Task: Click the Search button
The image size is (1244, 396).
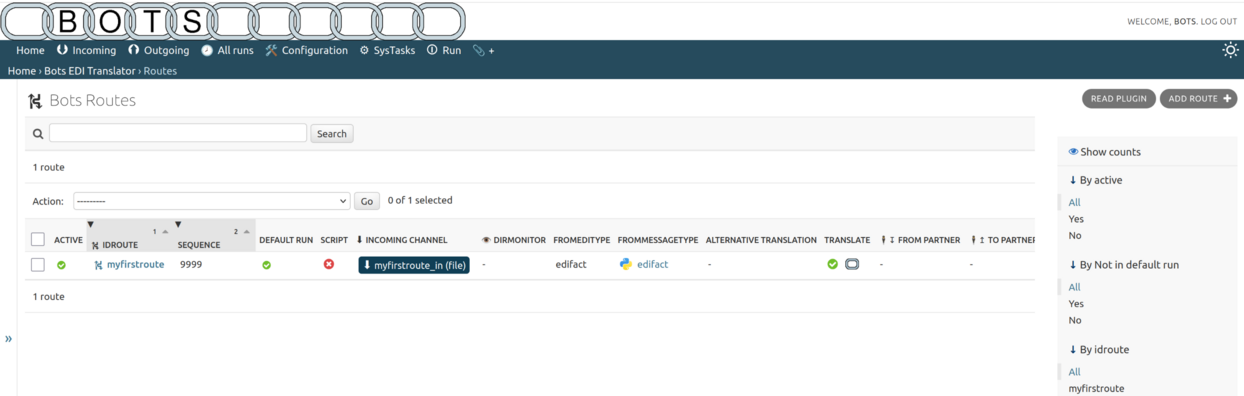Action: 332,134
